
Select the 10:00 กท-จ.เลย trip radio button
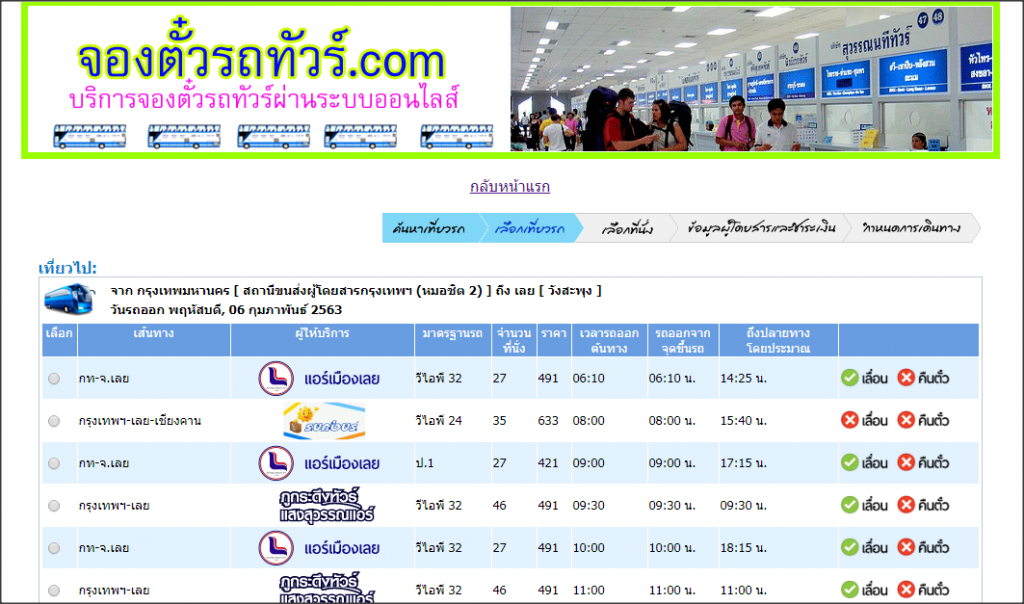[x=54, y=548]
